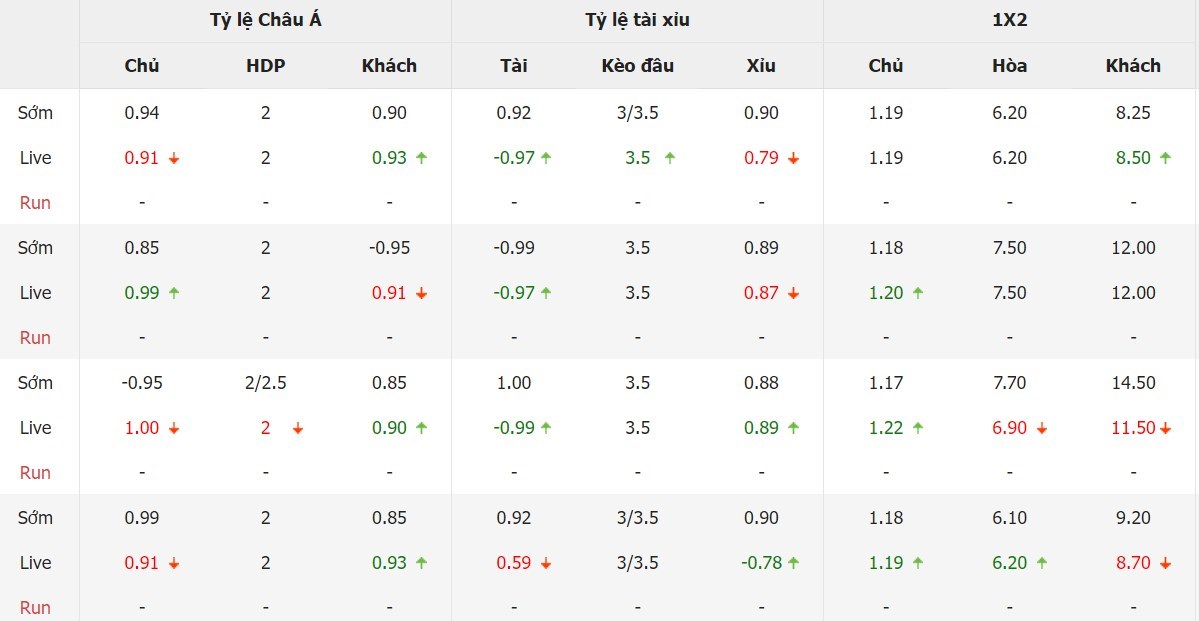Click the red down arrow beside 0.59

click(x=545, y=564)
